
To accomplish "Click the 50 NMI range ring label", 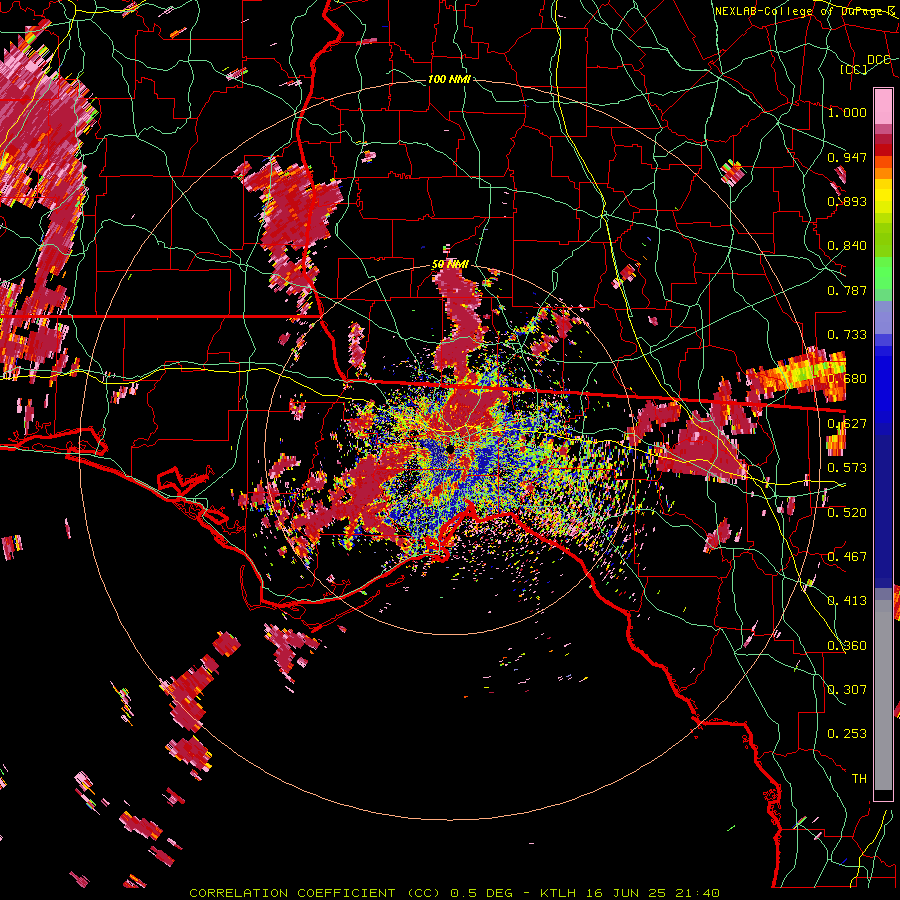I will [450, 265].
